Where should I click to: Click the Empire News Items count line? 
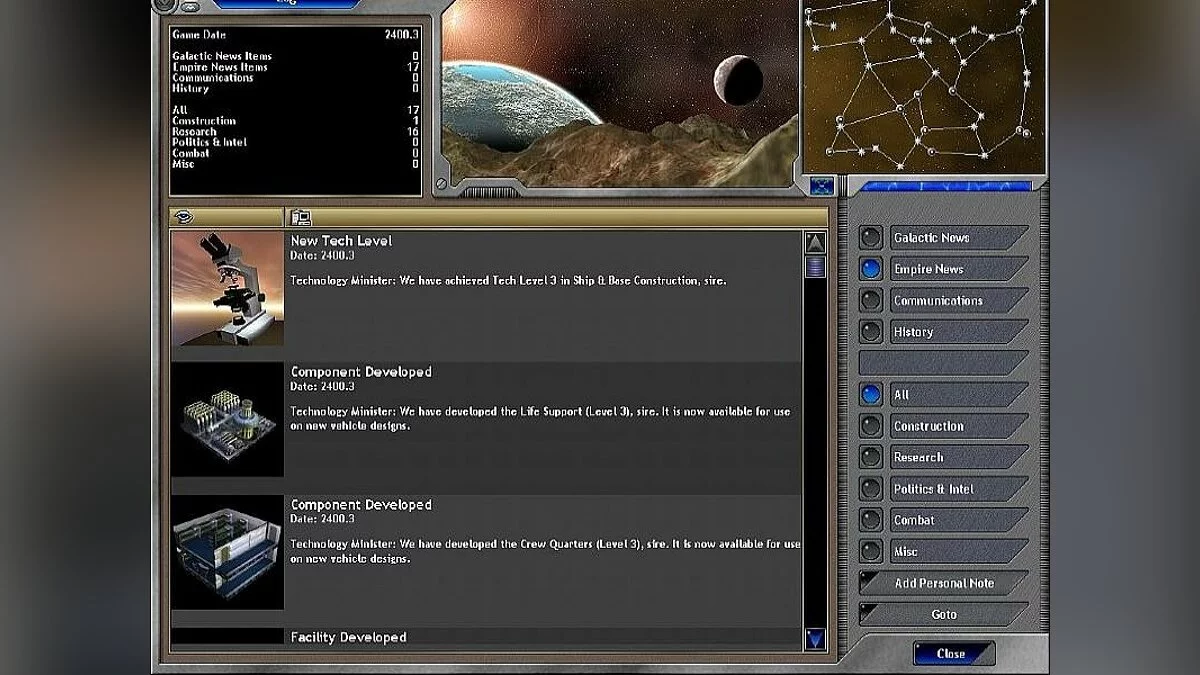[x=295, y=67]
